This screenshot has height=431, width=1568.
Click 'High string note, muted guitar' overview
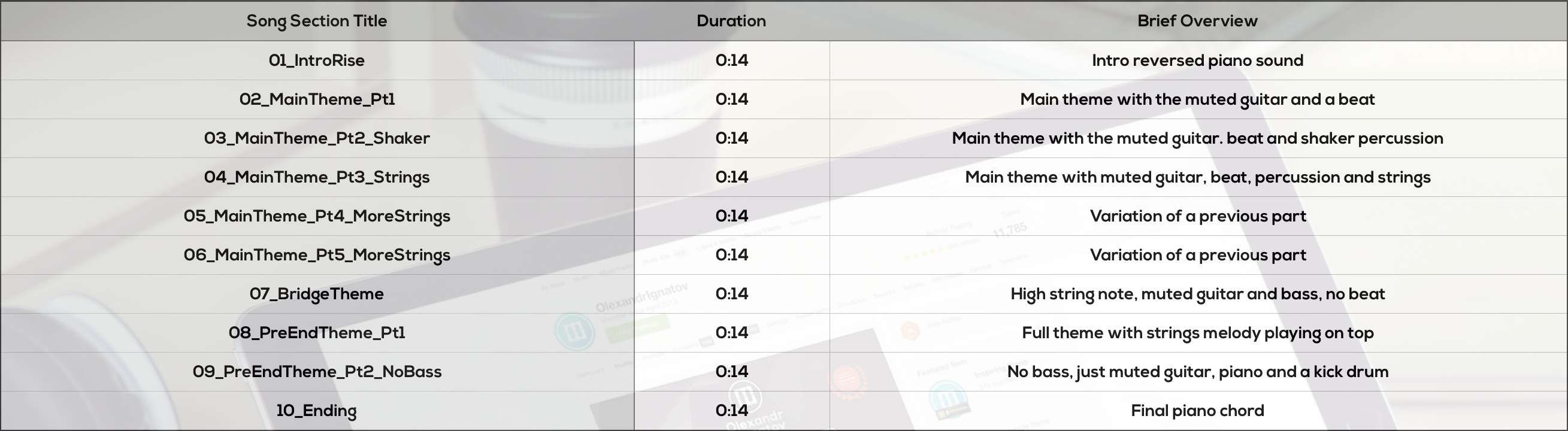click(1197, 294)
